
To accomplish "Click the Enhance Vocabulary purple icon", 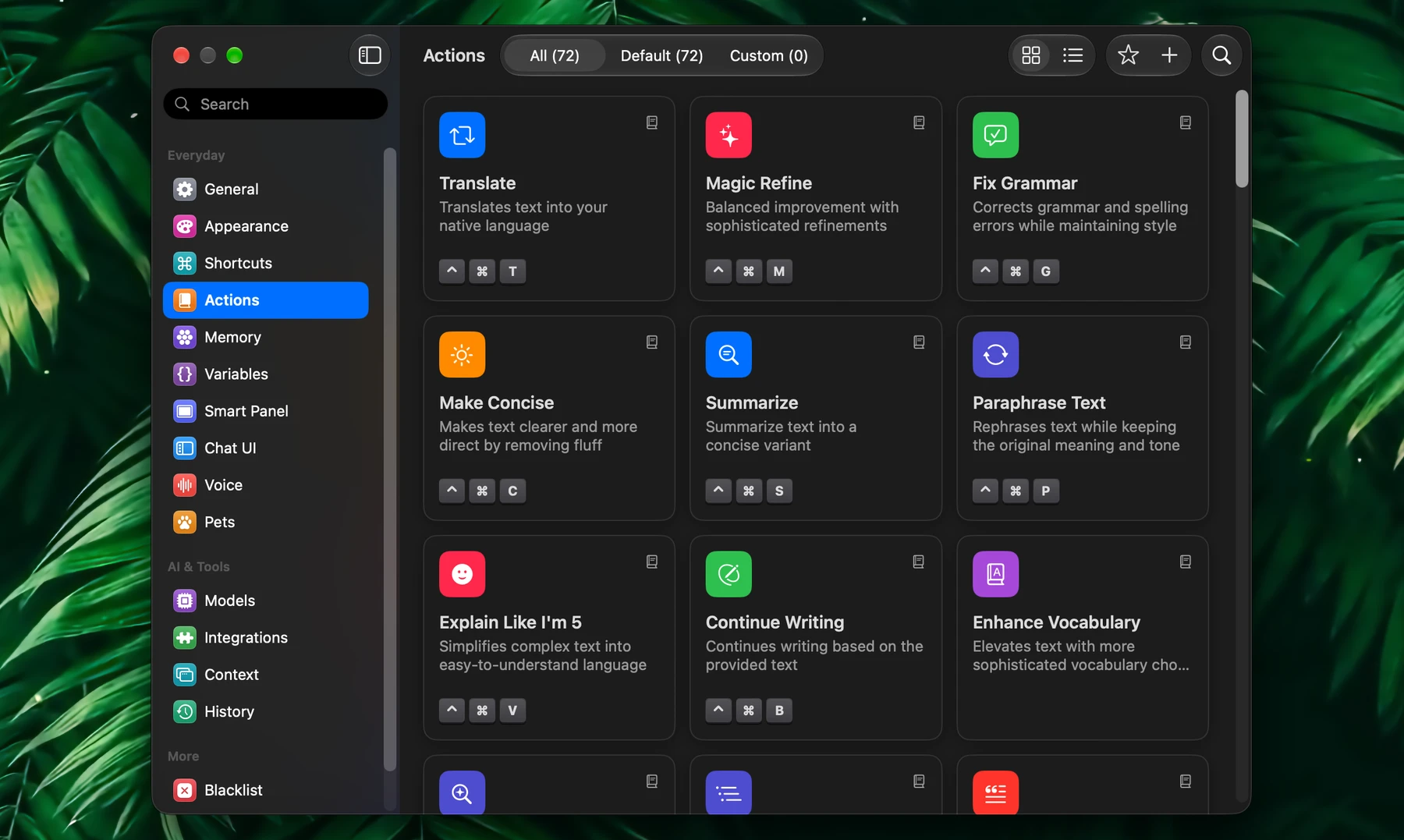I will pos(995,574).
